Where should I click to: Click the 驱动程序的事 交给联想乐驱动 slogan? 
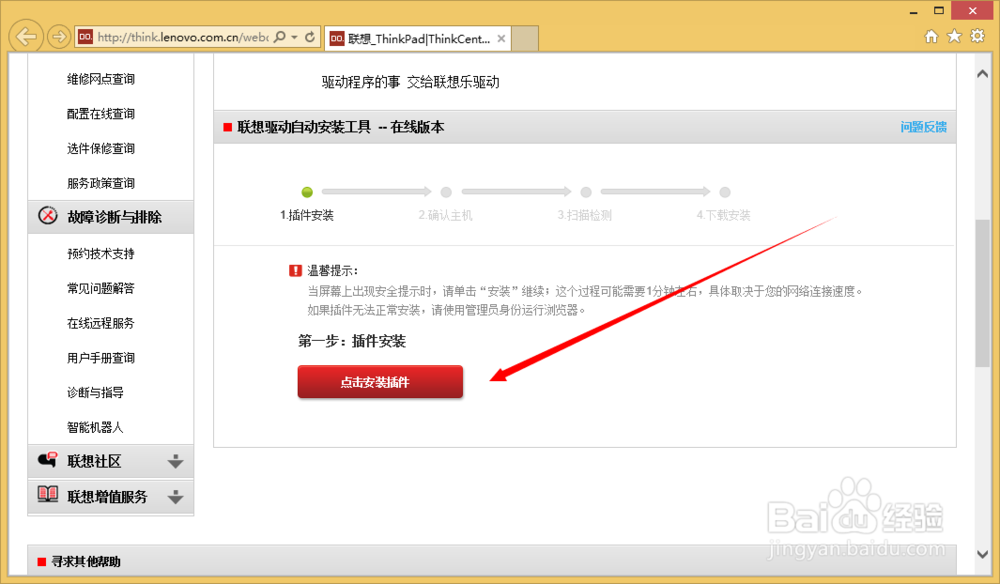pyautogui.click(x=411, y=82)
